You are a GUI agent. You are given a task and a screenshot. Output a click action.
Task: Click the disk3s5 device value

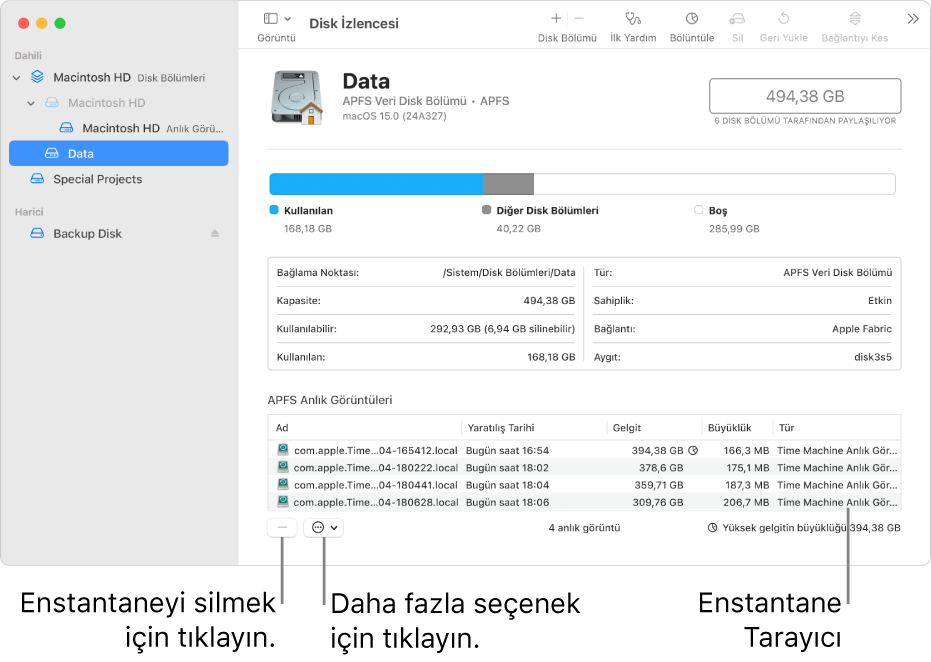[x=872, y=357]
